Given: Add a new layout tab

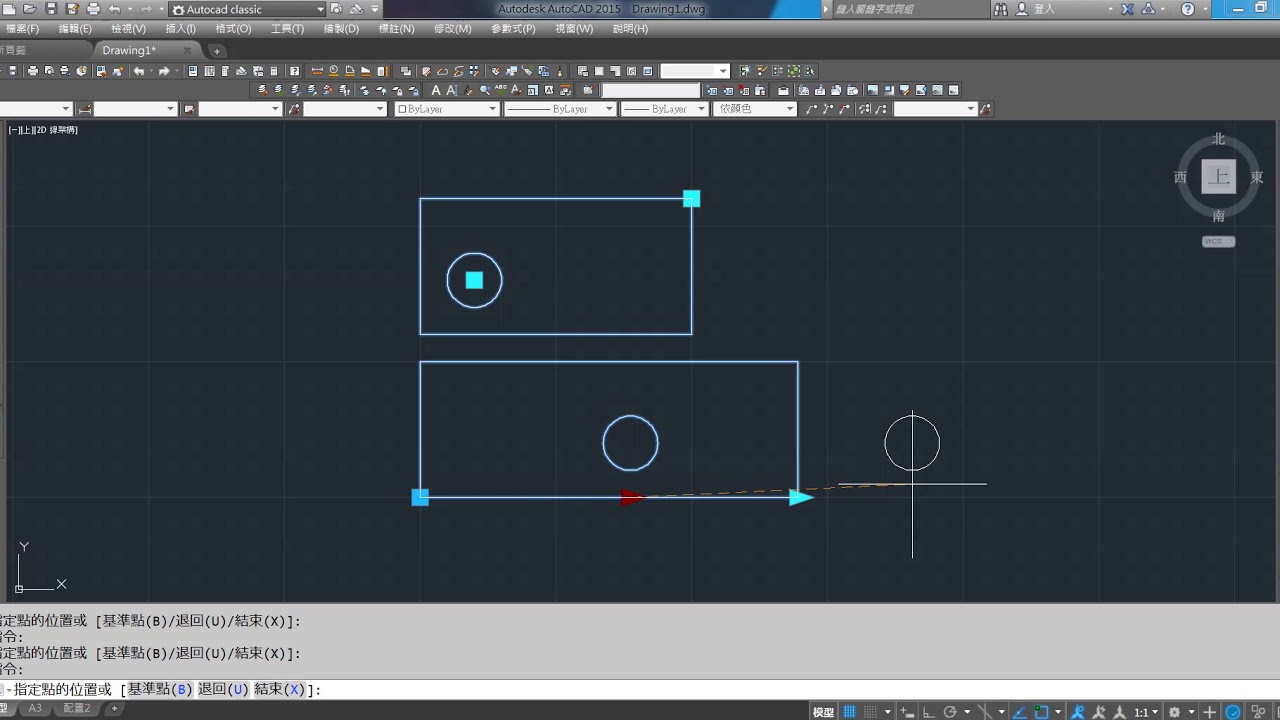Looking at the screenshot, I should 114,709.
